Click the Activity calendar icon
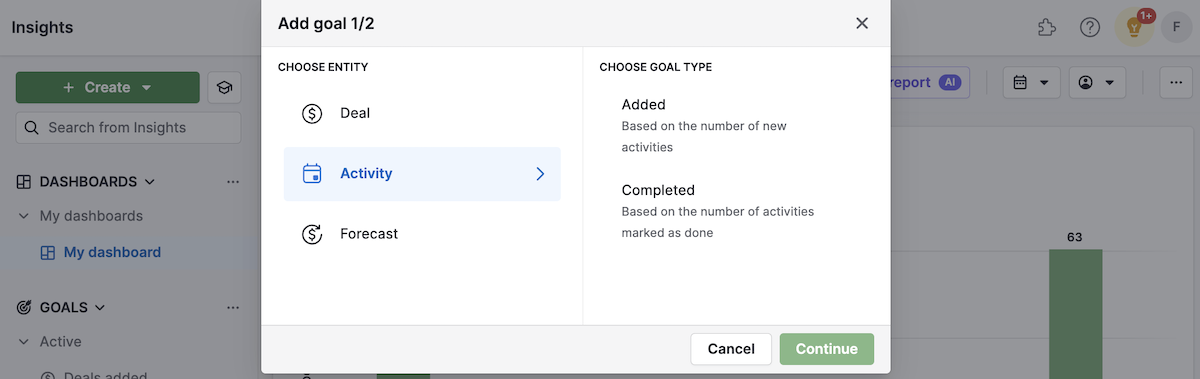Image resolution: width=1200 pixels, height=379 pixels. tap(312, 173)
